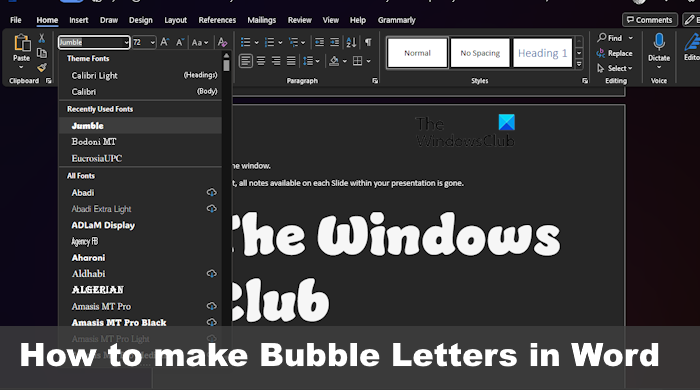The image size is (700, 390).
Task: Open the Styles pane launcher
Action: pyautogui.click(x=585, y=81)
